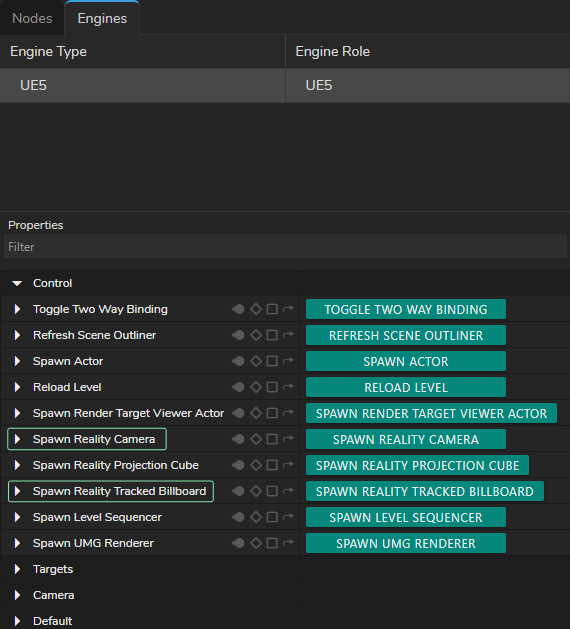Click the diamond keyframe icon for Spawn Actor
The height and width of the screenshot is (629, 570).
(256, 361)
